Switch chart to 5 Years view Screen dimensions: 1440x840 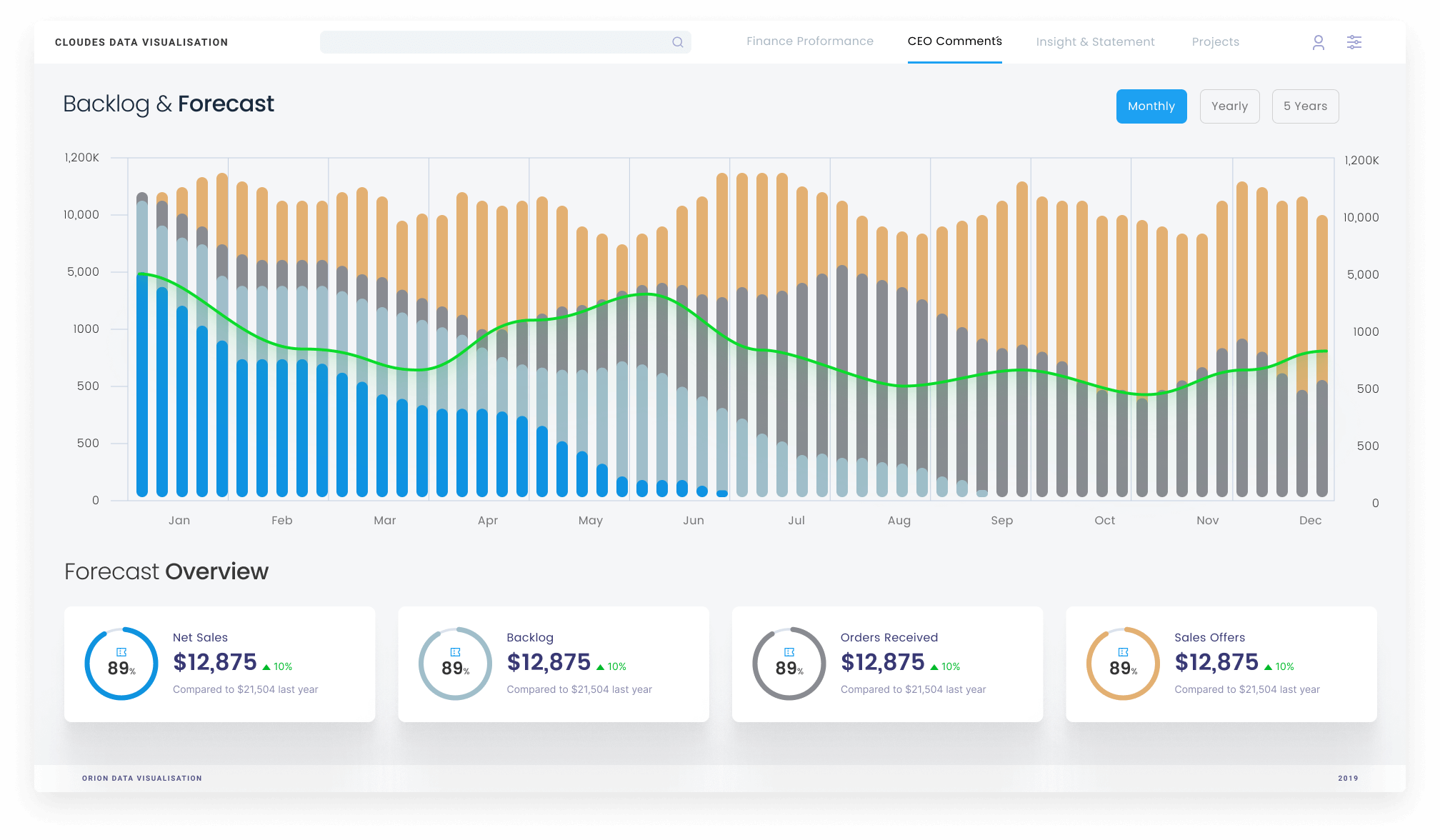(1304, 106)
